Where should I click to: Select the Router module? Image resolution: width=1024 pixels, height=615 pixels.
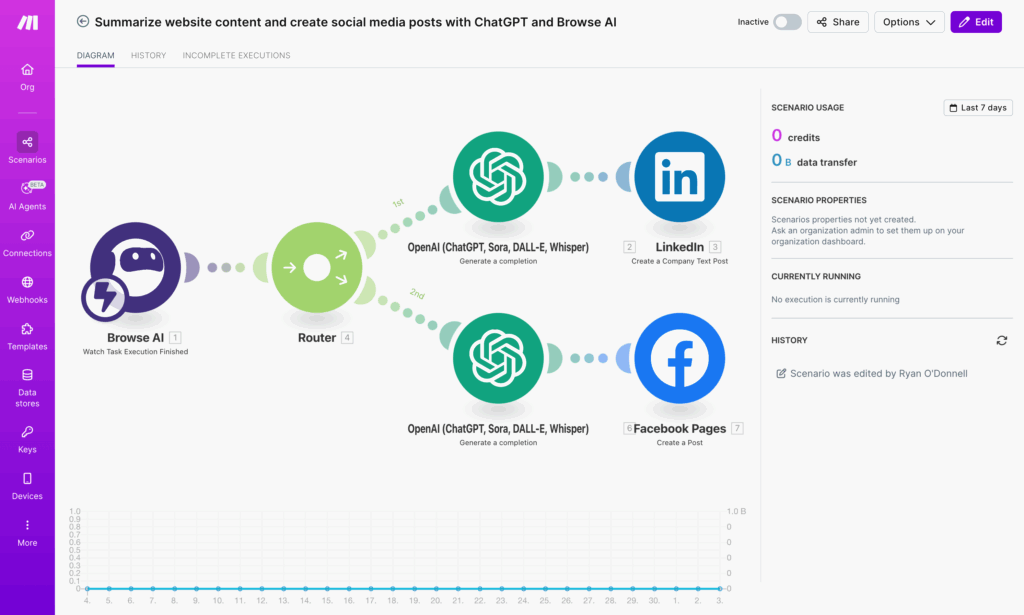coord(317,268)
